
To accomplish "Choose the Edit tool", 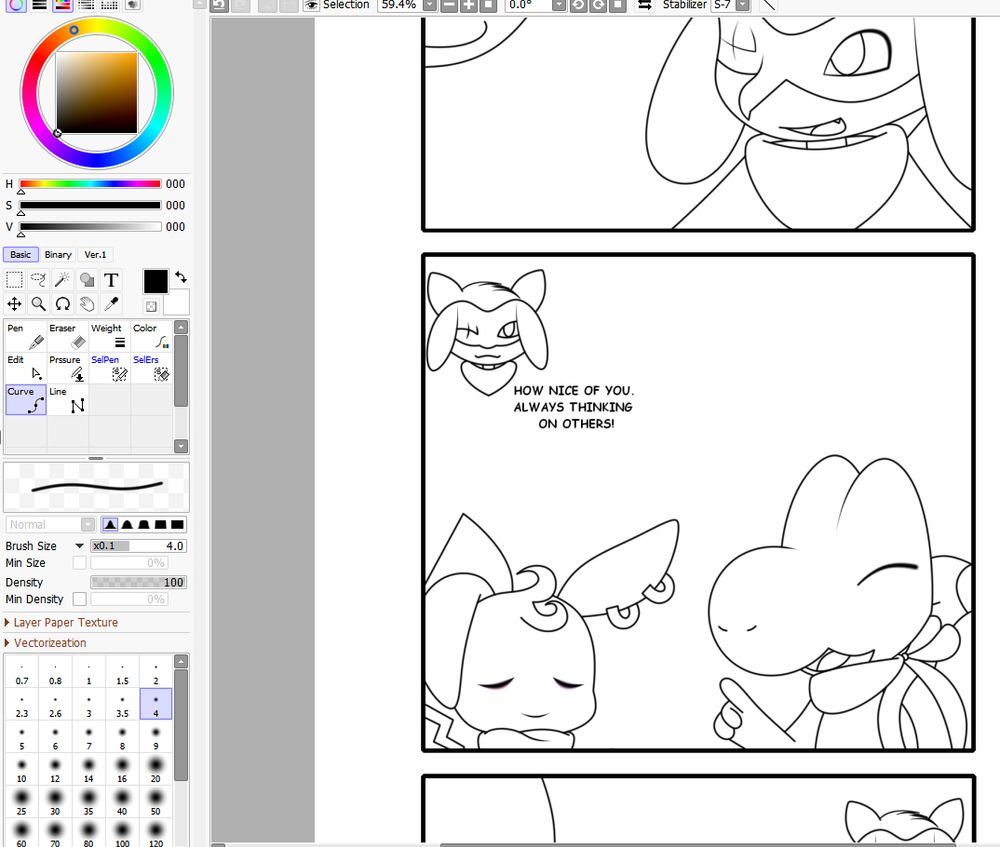I will click(26, 368).
